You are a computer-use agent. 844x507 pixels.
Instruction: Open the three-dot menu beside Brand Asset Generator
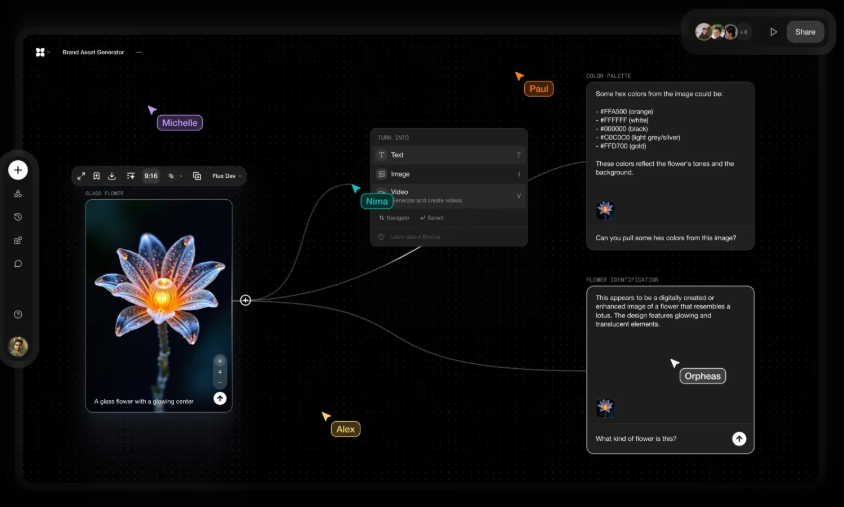pyautogui.click(x=139, y=52)
